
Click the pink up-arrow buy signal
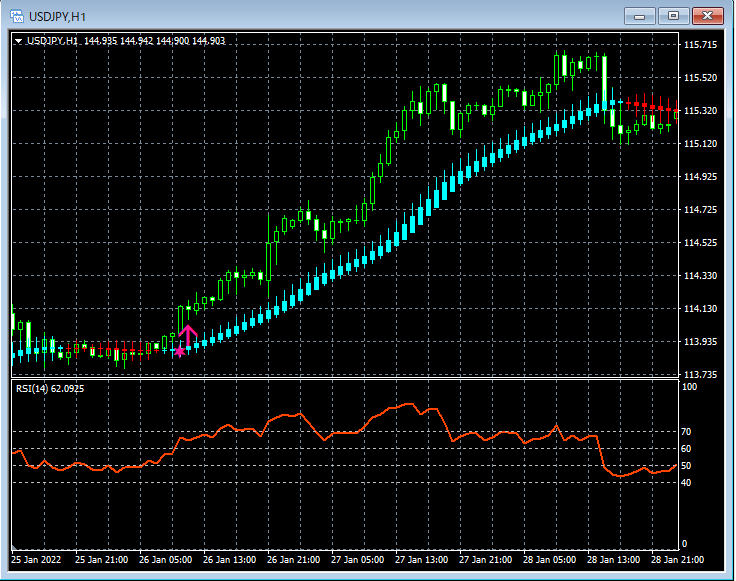pos(188,335)
